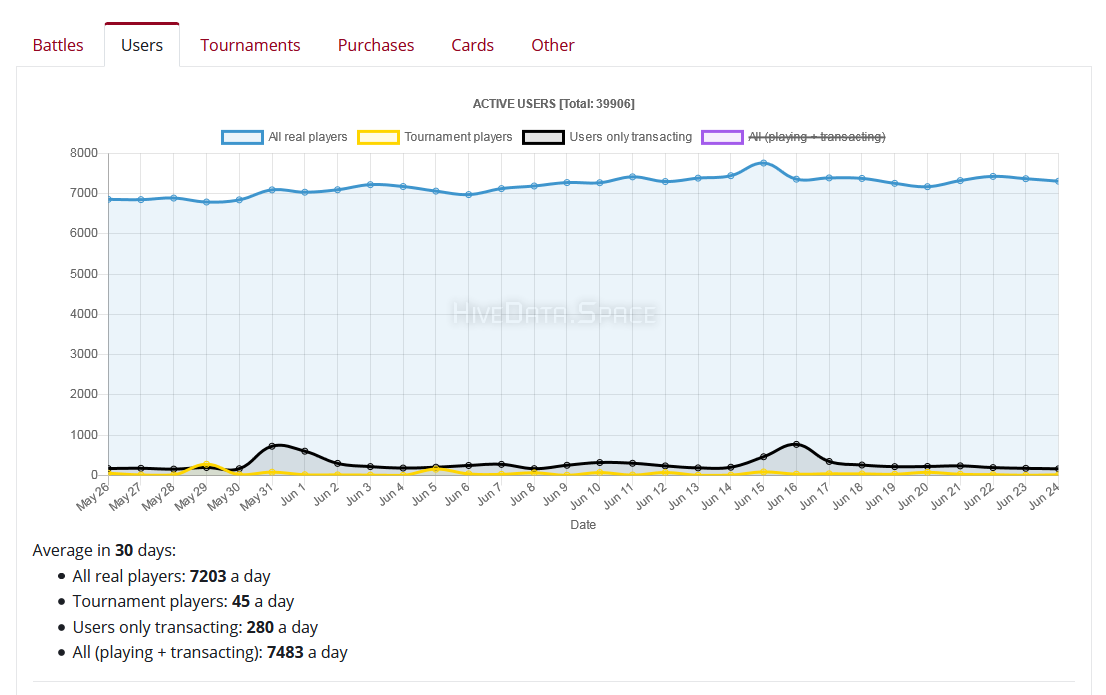1106x695 pixels.
Task: Click the Jun 1 x-axis date label
Action: click(293, 493)
